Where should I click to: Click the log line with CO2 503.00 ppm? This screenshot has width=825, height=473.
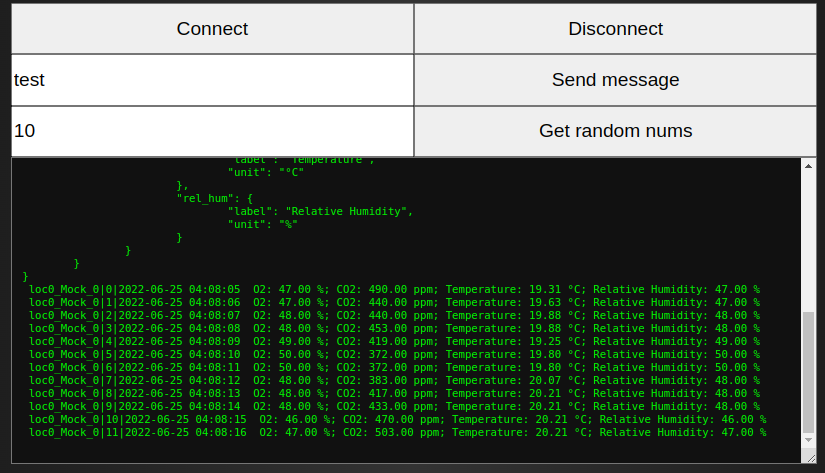[x=398, y=432]
